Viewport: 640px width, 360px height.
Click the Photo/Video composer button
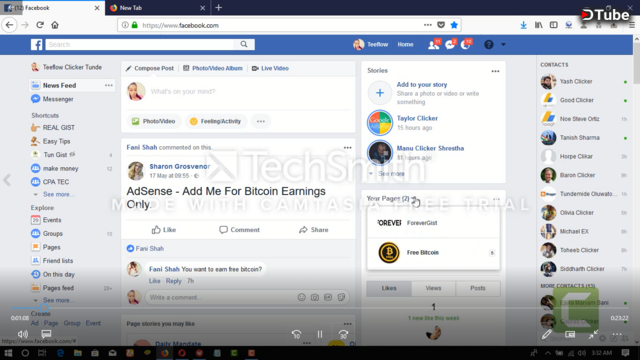pos(153,121)
